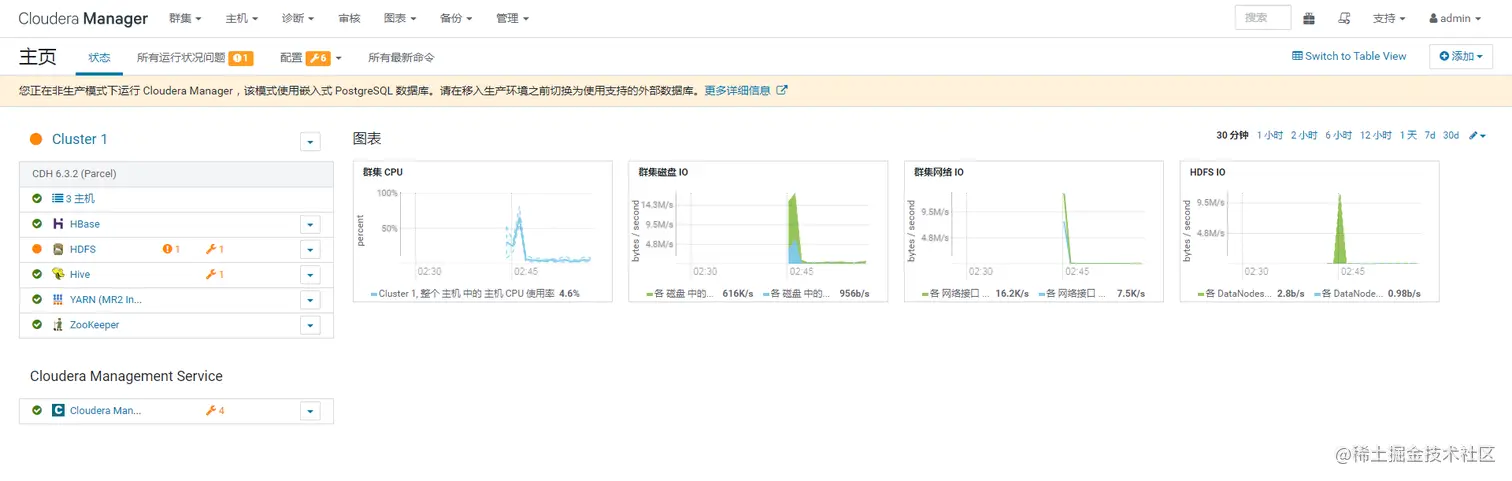Open the Cluster 1 link
Viewport: 1512px width, 481px height.
click(79, 139)
